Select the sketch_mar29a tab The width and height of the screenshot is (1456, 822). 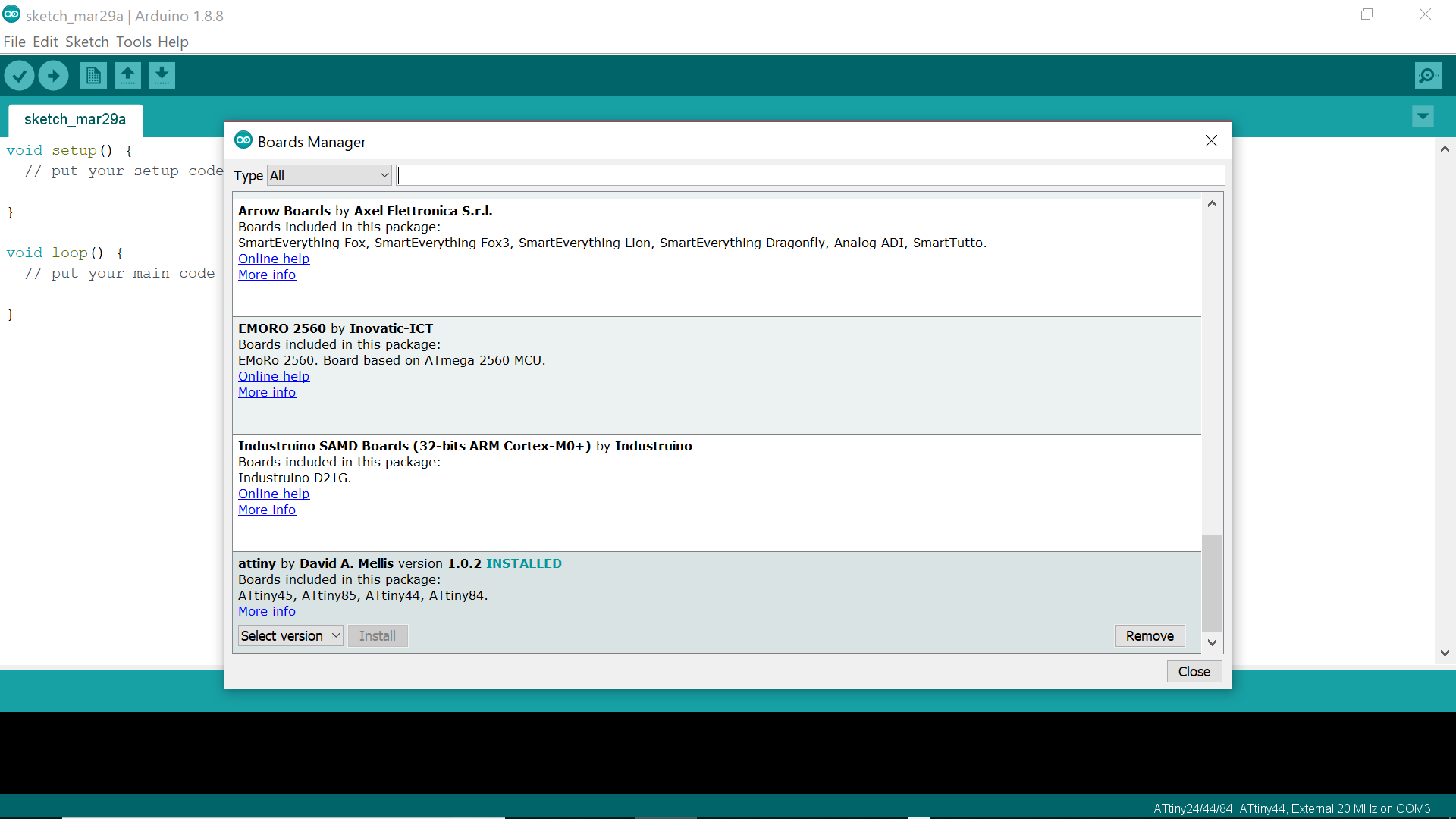tap(75, 120)
